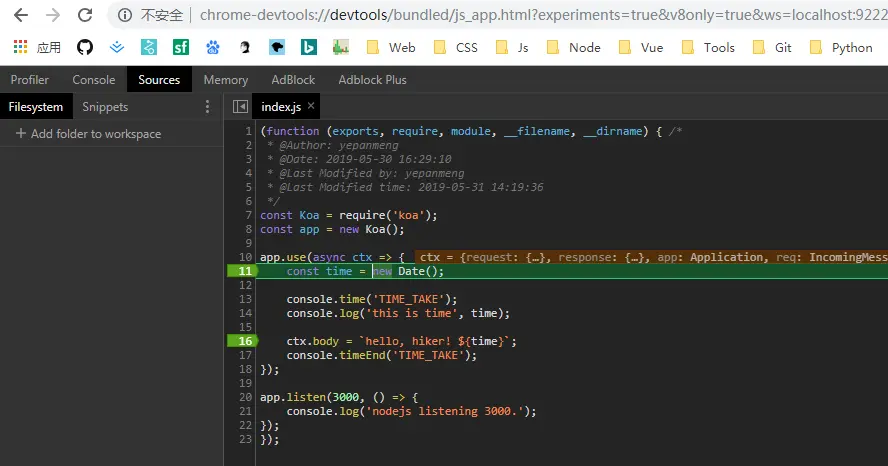Click the inline ctx value preview
The height and width of the screenshot is (466, 888).
point(651,257)
